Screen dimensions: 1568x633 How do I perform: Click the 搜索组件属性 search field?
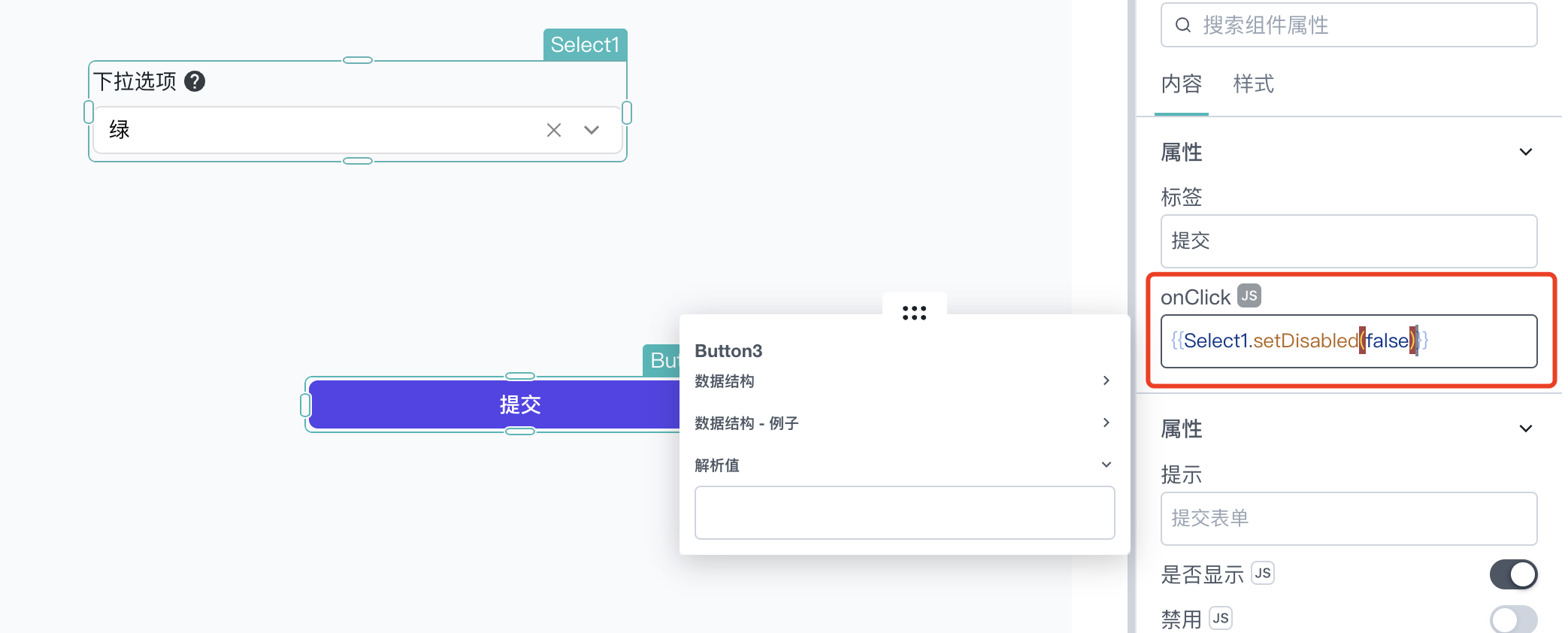[x=1349, y=26]
